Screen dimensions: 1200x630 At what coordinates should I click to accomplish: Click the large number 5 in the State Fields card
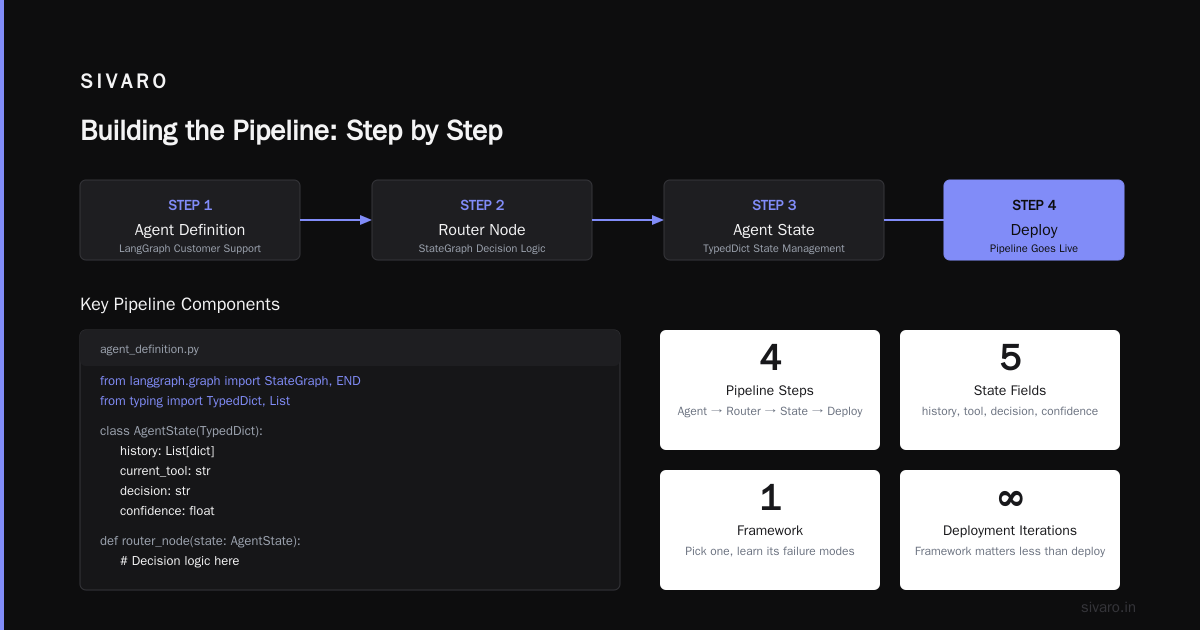(x=1010, y=358)
